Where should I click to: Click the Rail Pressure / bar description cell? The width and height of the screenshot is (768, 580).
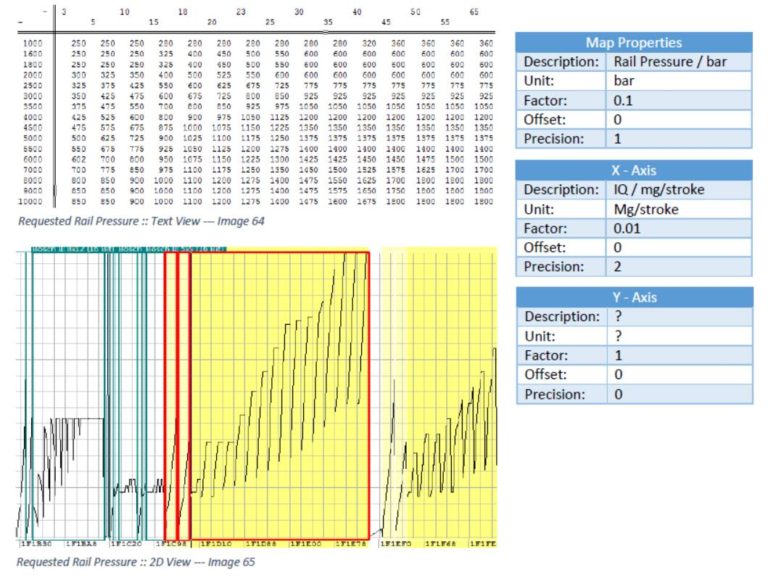point(679,61)
